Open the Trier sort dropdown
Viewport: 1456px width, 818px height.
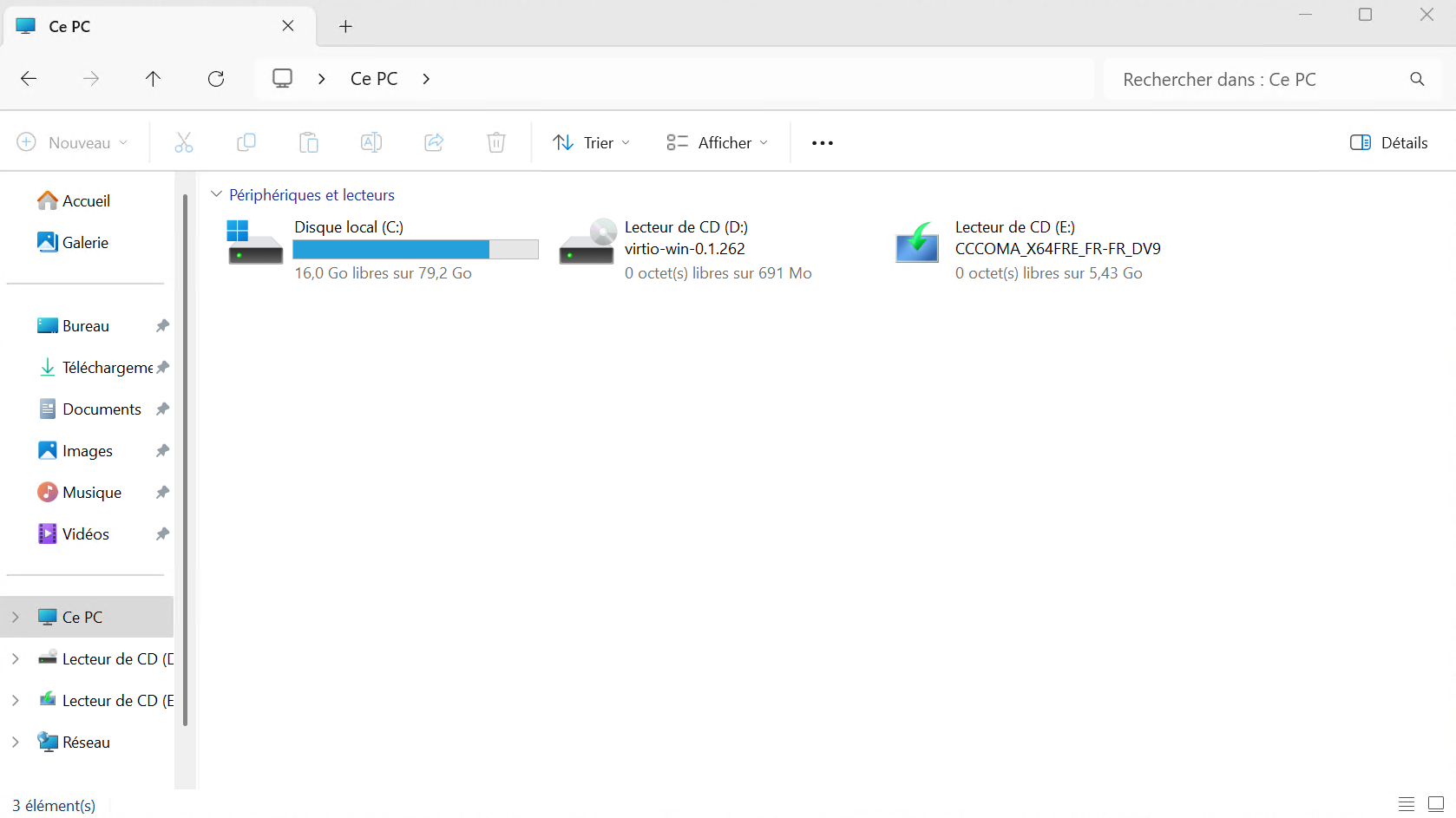[x=592, y=142]
